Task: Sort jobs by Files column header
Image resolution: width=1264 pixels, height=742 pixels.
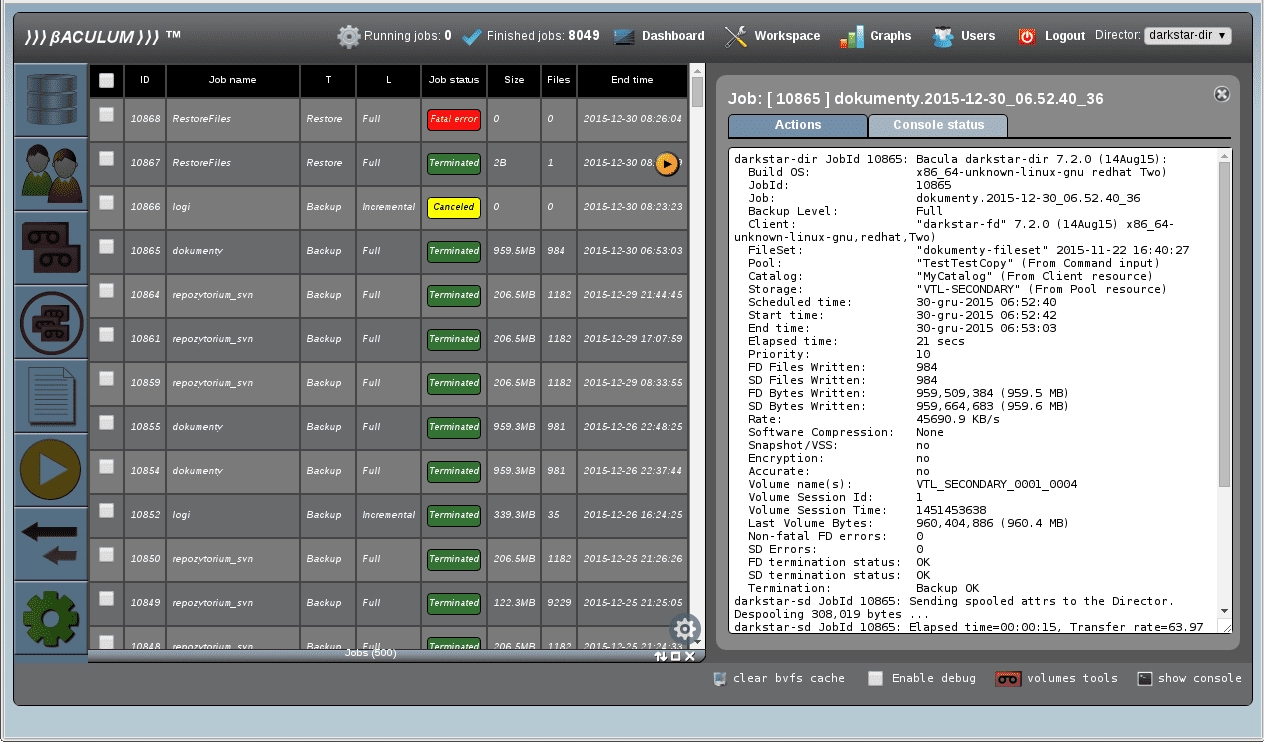Action: coord(559,80)
